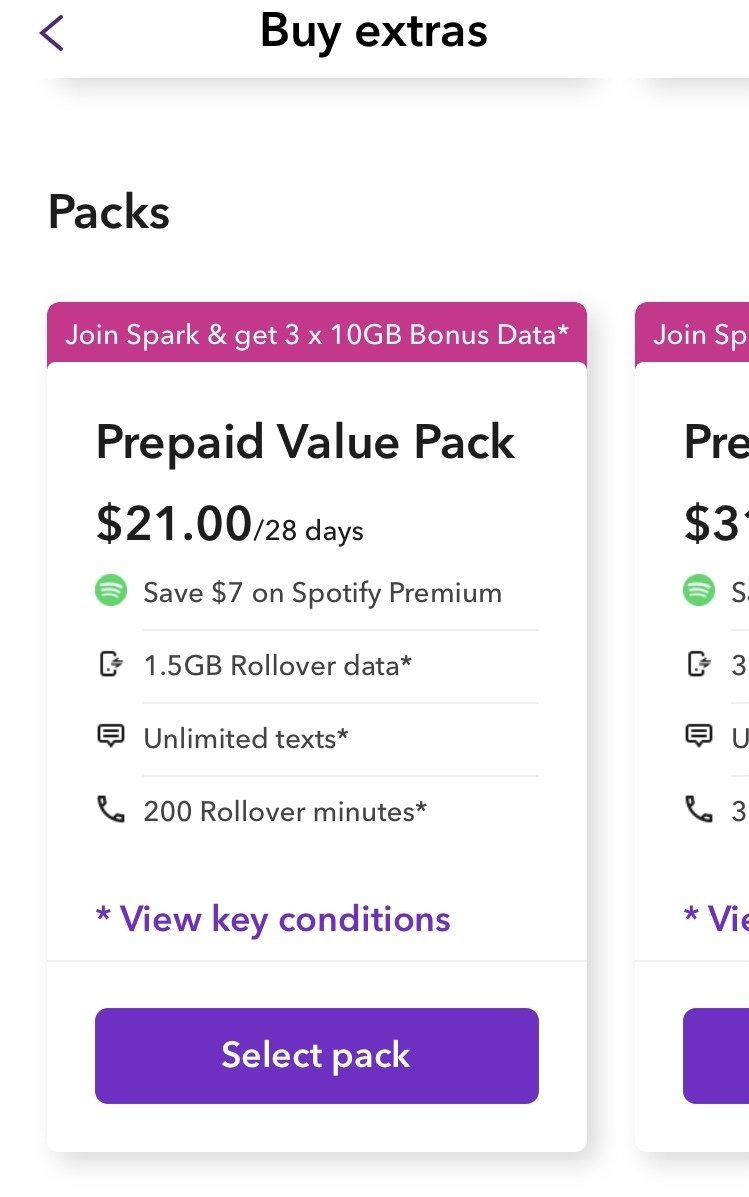The image size is (749, 1197).
Task: Click the message icon on second pack
Action: [698, 737]
